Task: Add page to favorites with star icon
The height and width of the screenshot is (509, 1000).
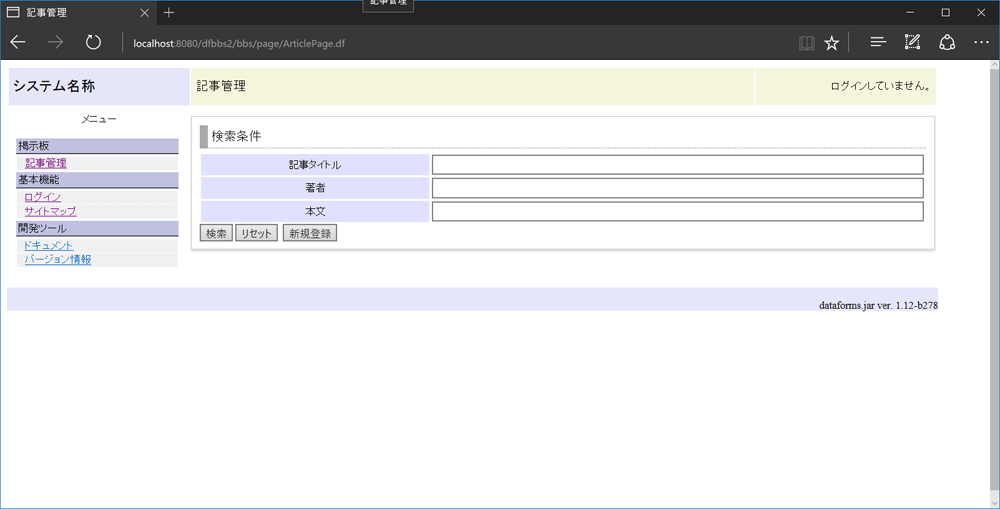Action: (x=831, y=43)
